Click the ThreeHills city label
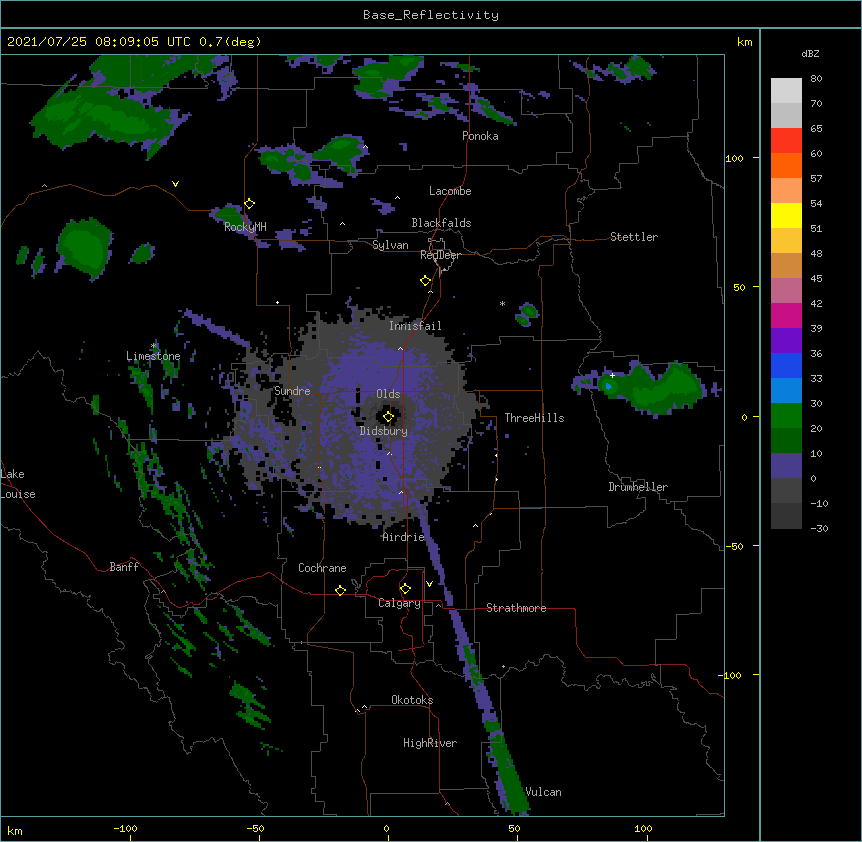The width and height of the screenshot is (862, 842). coord(534,418)
